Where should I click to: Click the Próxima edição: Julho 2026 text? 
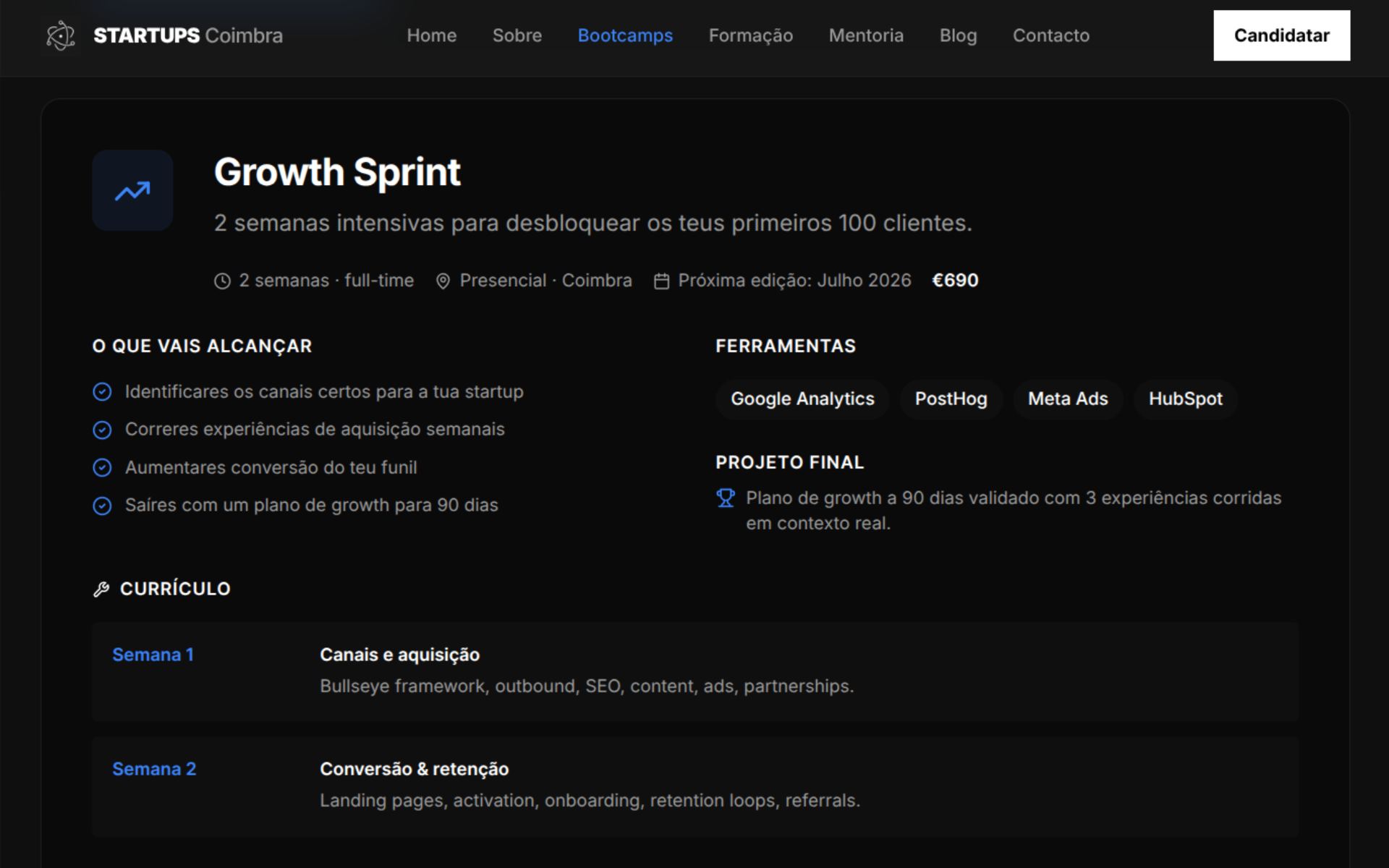pos(794,281)
